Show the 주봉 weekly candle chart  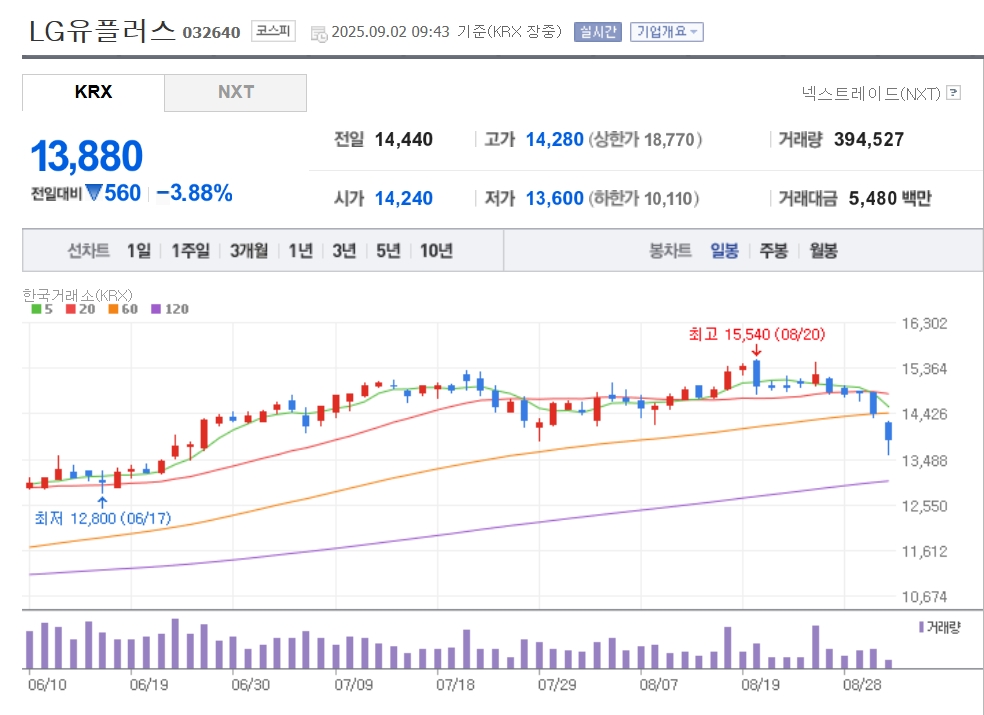click(x=774, y=251)
